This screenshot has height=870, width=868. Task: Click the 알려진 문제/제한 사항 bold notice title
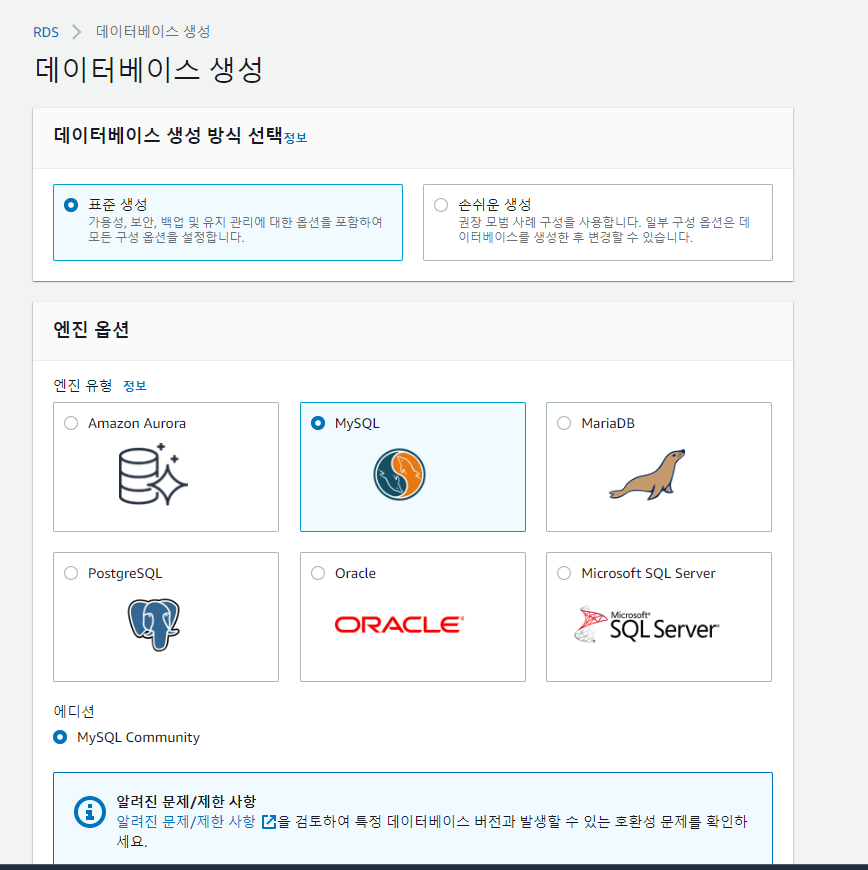click(x=186, y=802)
